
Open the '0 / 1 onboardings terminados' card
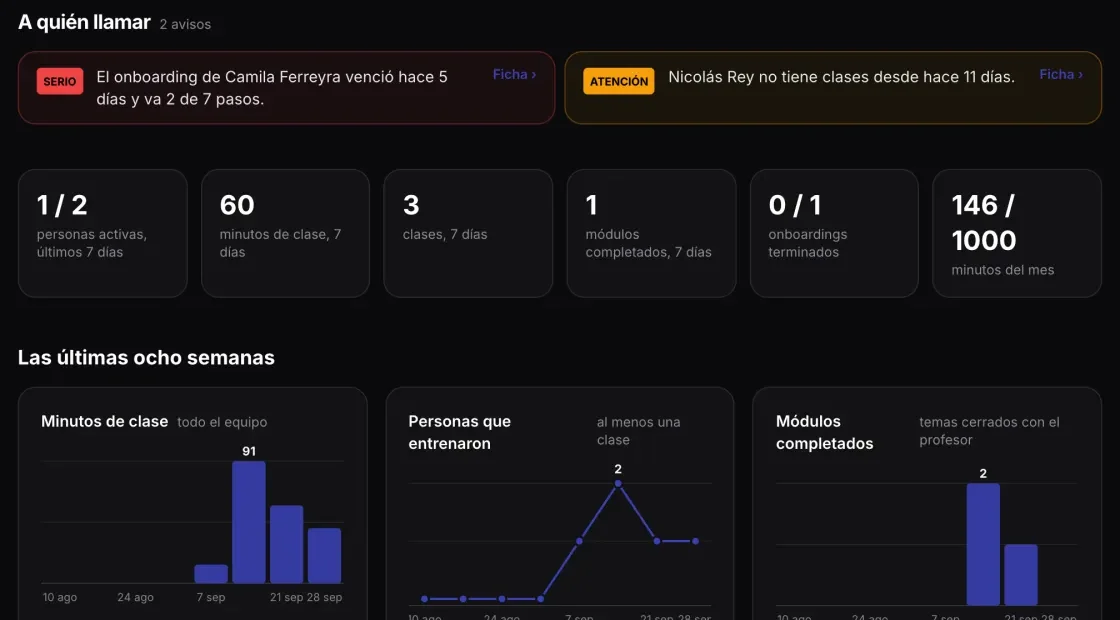pos(834,233)
